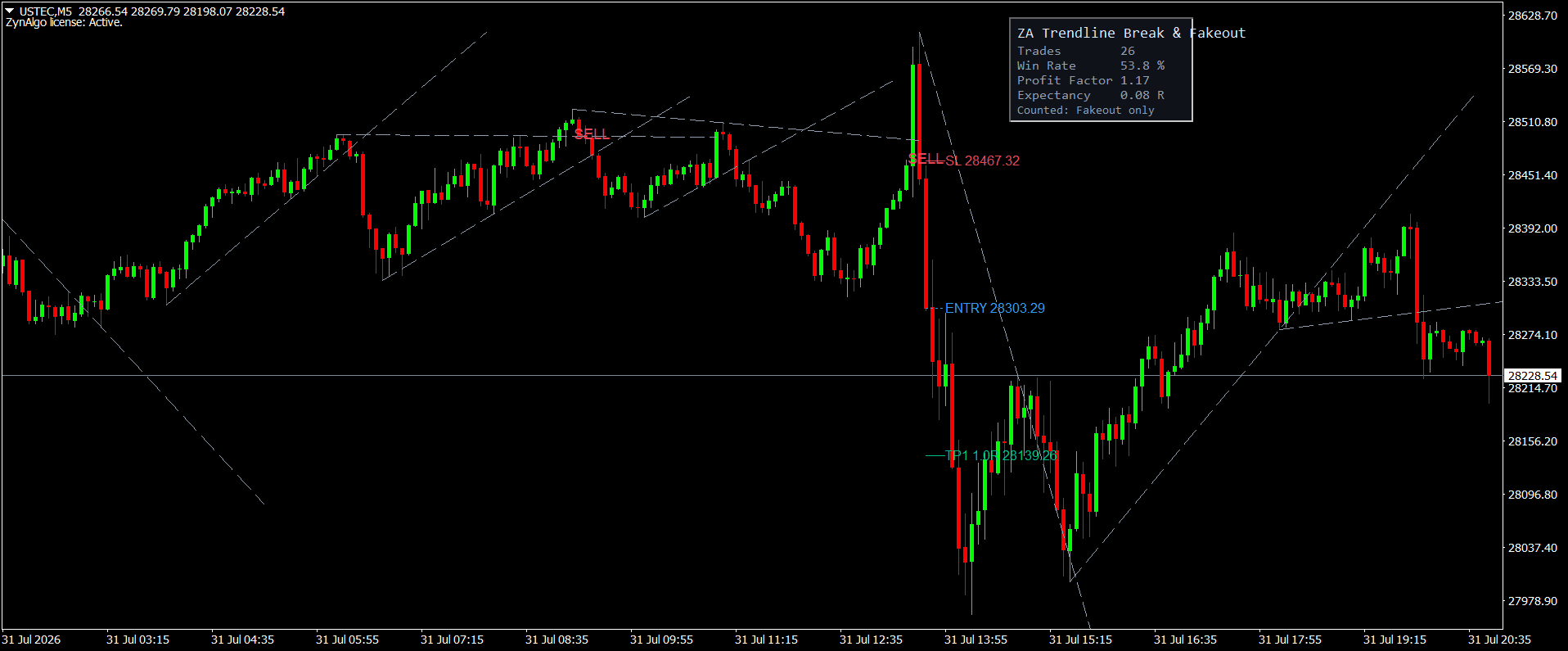Click the 28333.50 price axis label
Image resolution: width=1568 pixels, height=651 pixels.
[x=1533, y=282]
